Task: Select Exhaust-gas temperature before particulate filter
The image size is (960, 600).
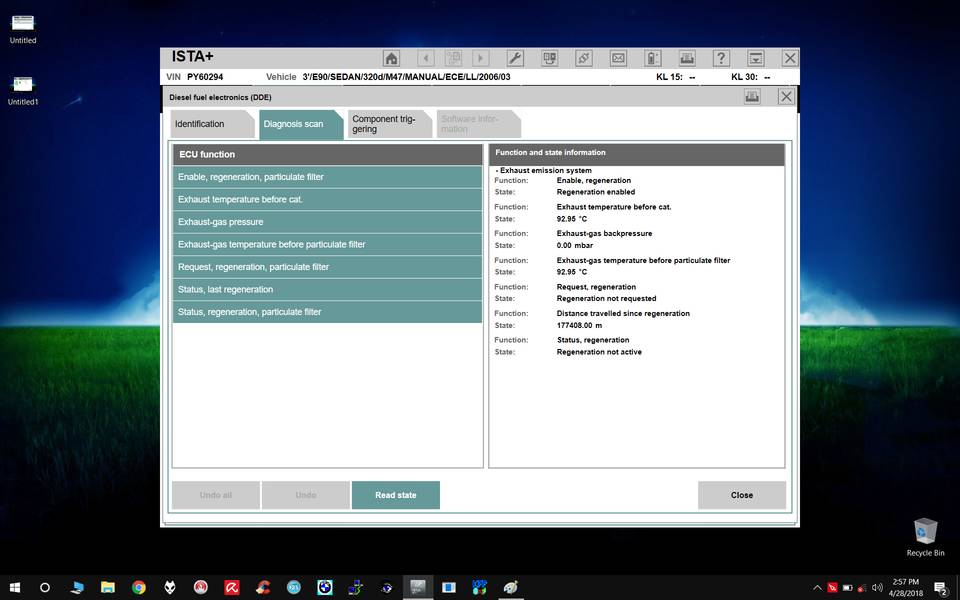Action: tap(328, 244)
